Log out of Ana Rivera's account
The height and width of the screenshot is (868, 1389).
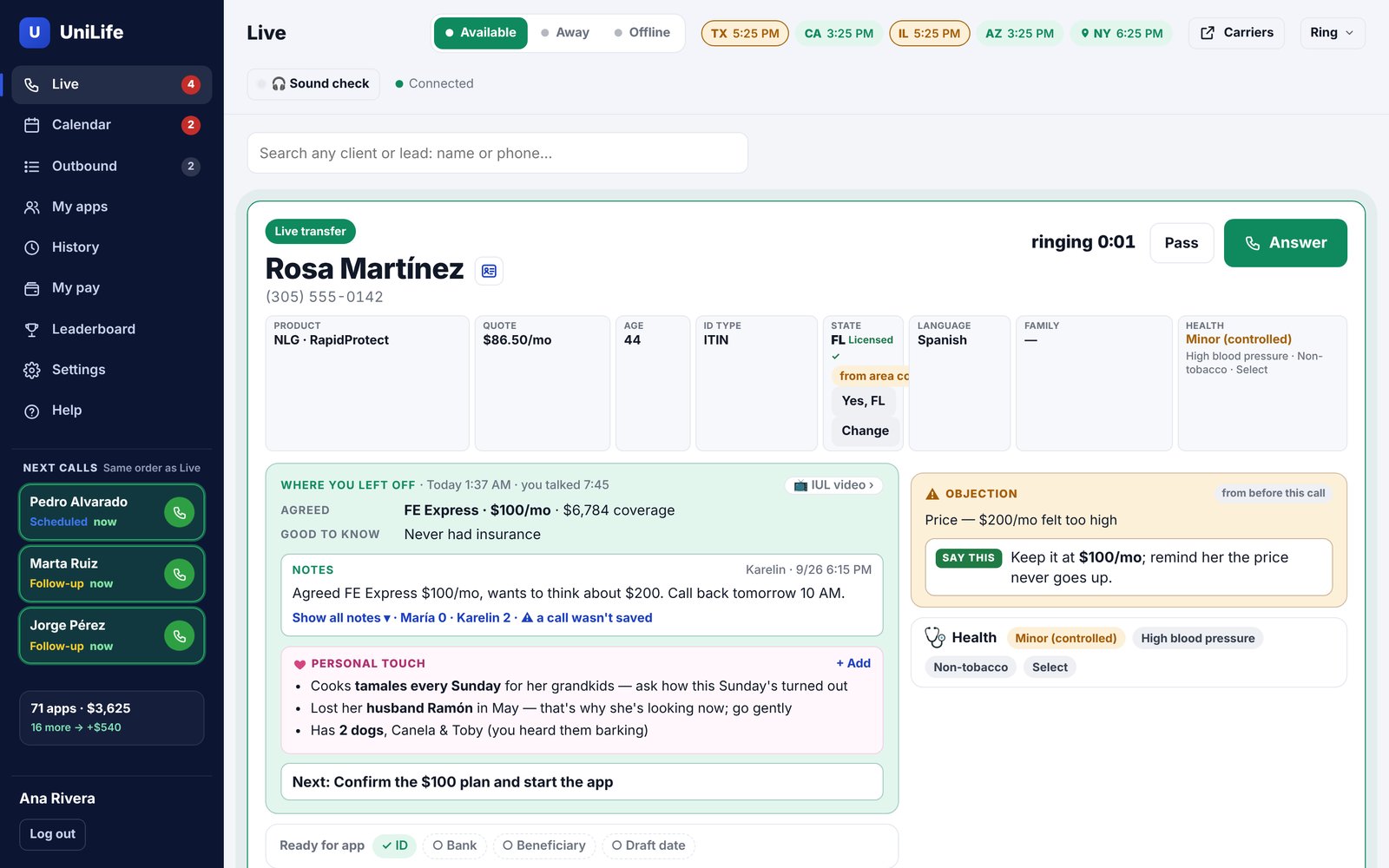[x=53, y=834]
